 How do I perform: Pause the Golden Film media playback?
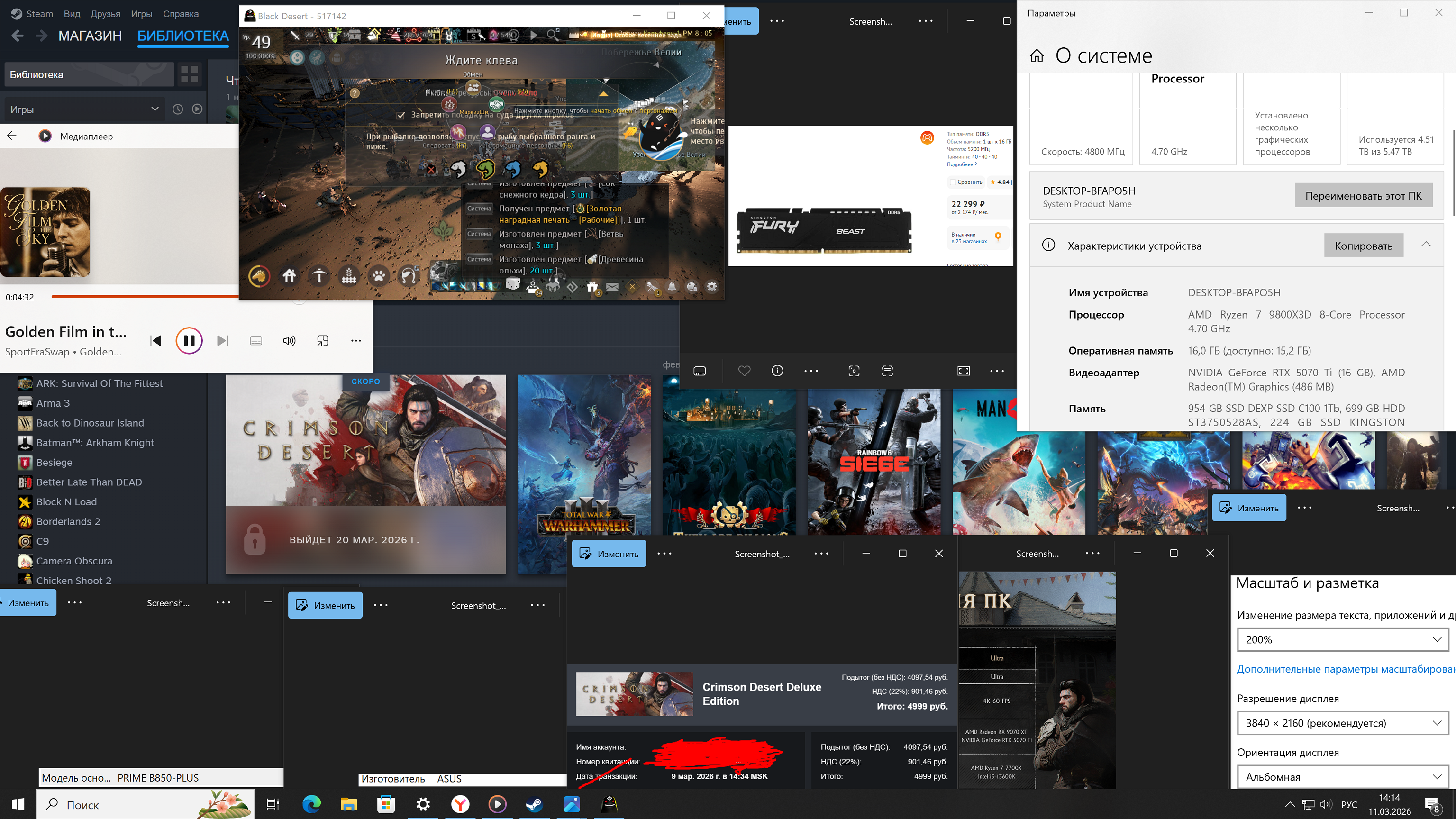click(x=189, y=340)
